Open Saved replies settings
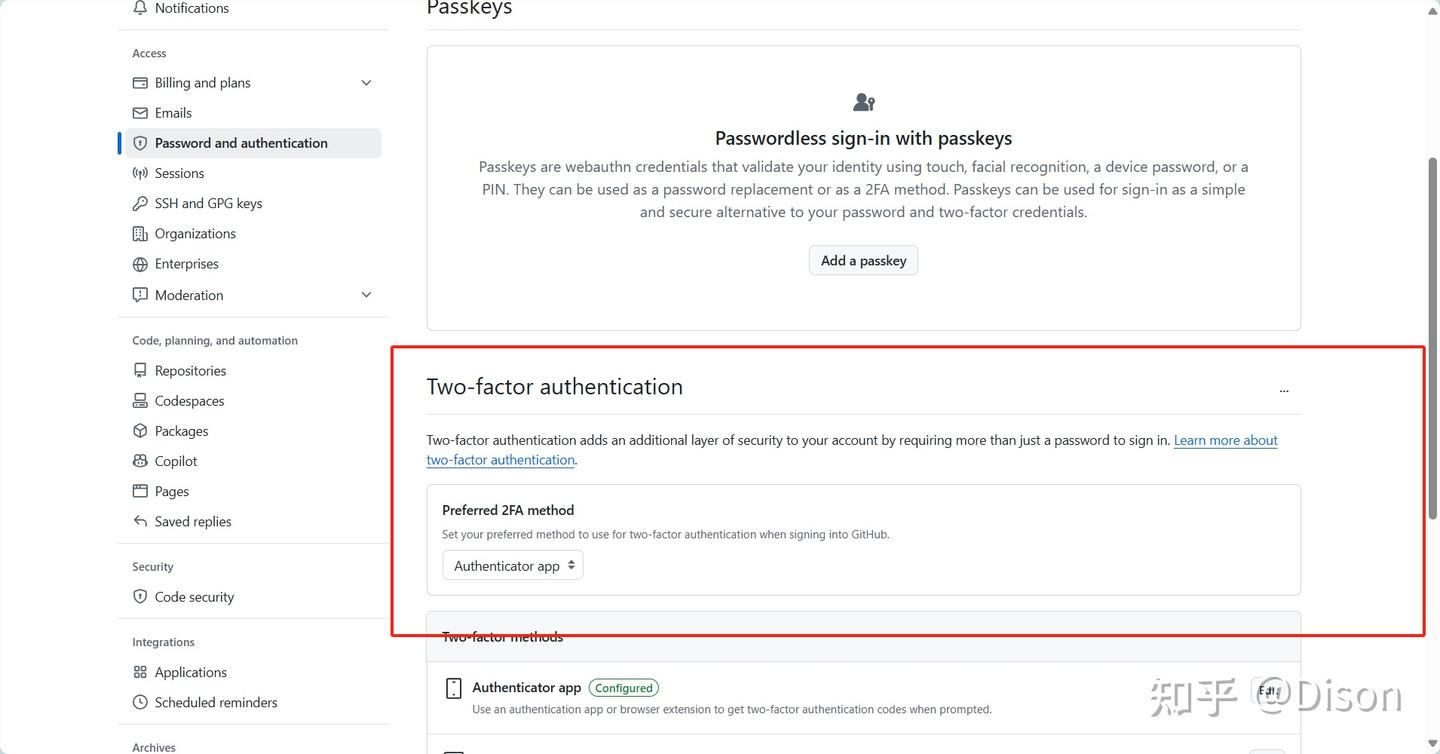This screenshot has width=1440, height=754. [x=193, y=522]
